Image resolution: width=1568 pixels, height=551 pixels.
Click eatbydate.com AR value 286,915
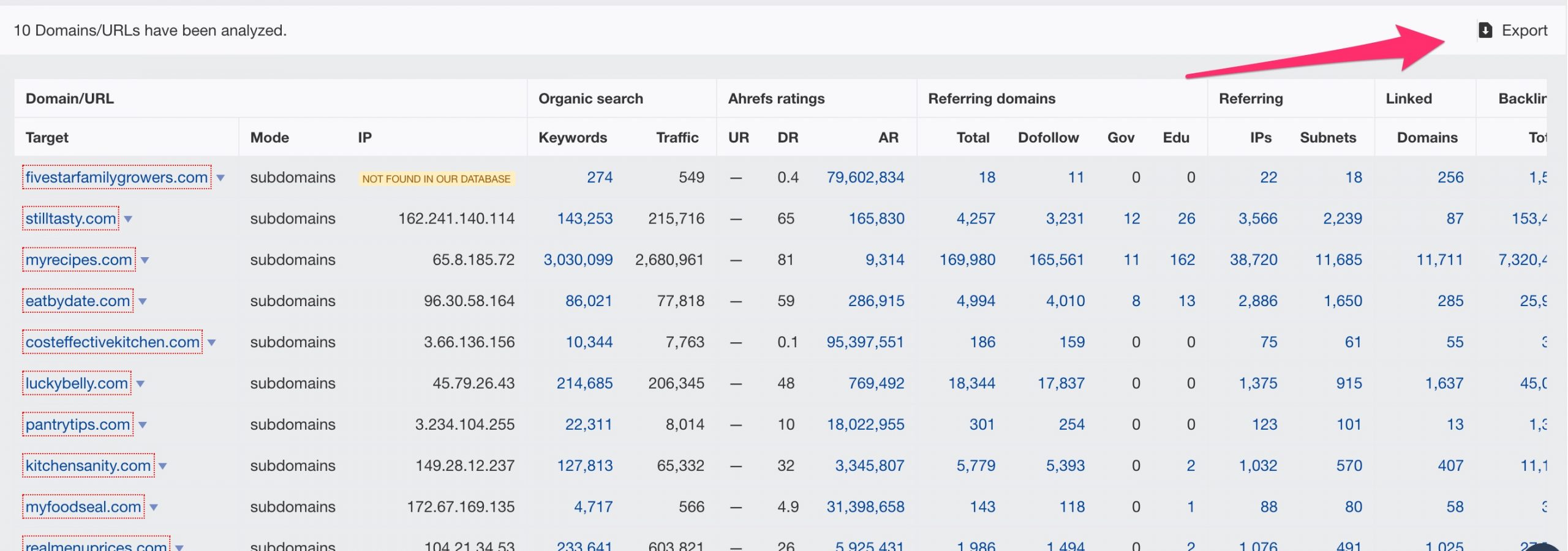pyautogui.click(x=876, y=301)
